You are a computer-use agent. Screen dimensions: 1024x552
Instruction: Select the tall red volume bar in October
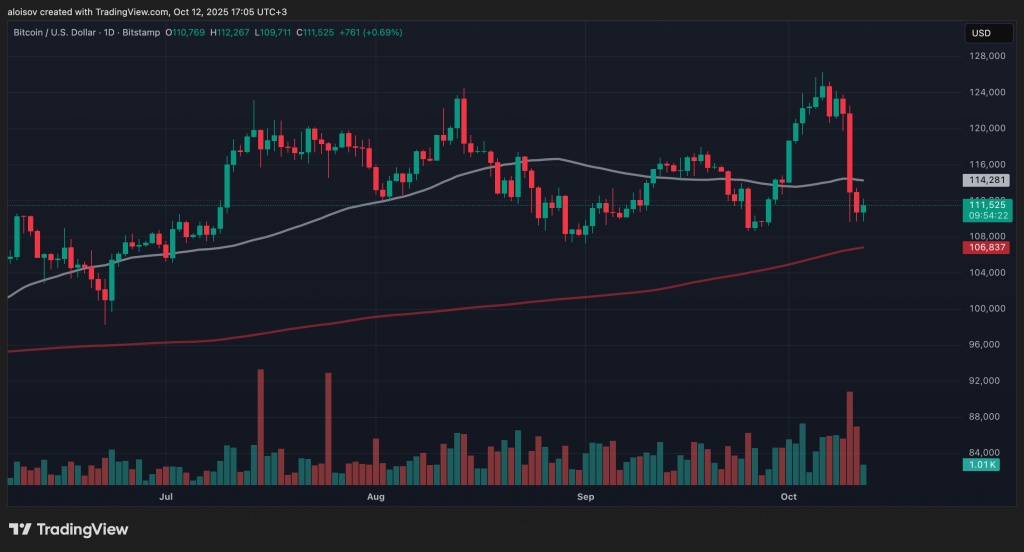pyautogui.click(x=849, y=438)
